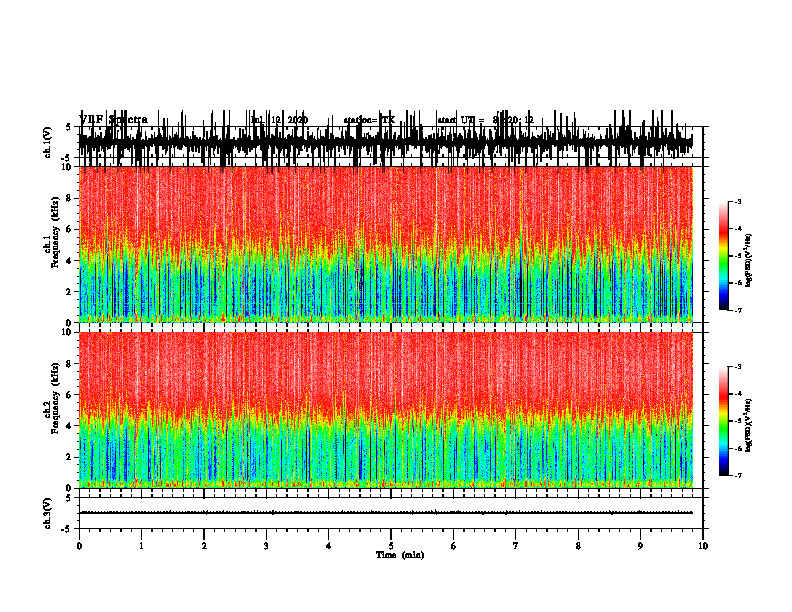Click the ch.1 log(PSD) colorbar label
Image resolution: width=792 pixels, height=612 pixels.
(749, 261)
